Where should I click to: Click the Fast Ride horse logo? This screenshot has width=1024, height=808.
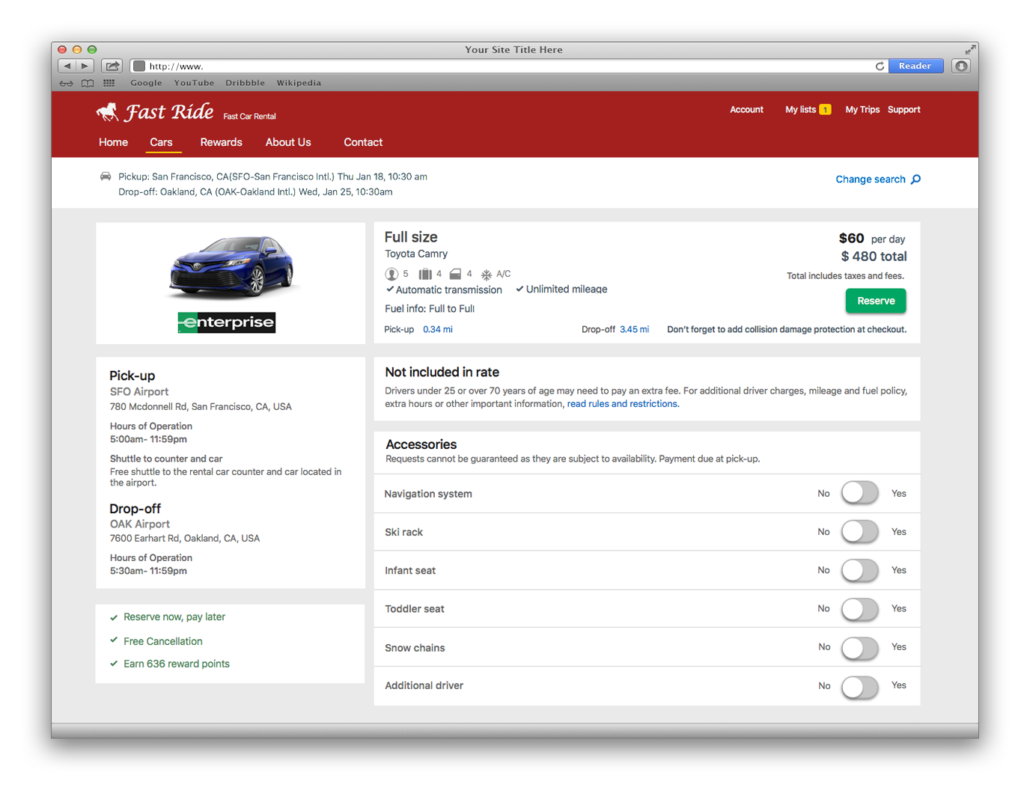point(107,112)
